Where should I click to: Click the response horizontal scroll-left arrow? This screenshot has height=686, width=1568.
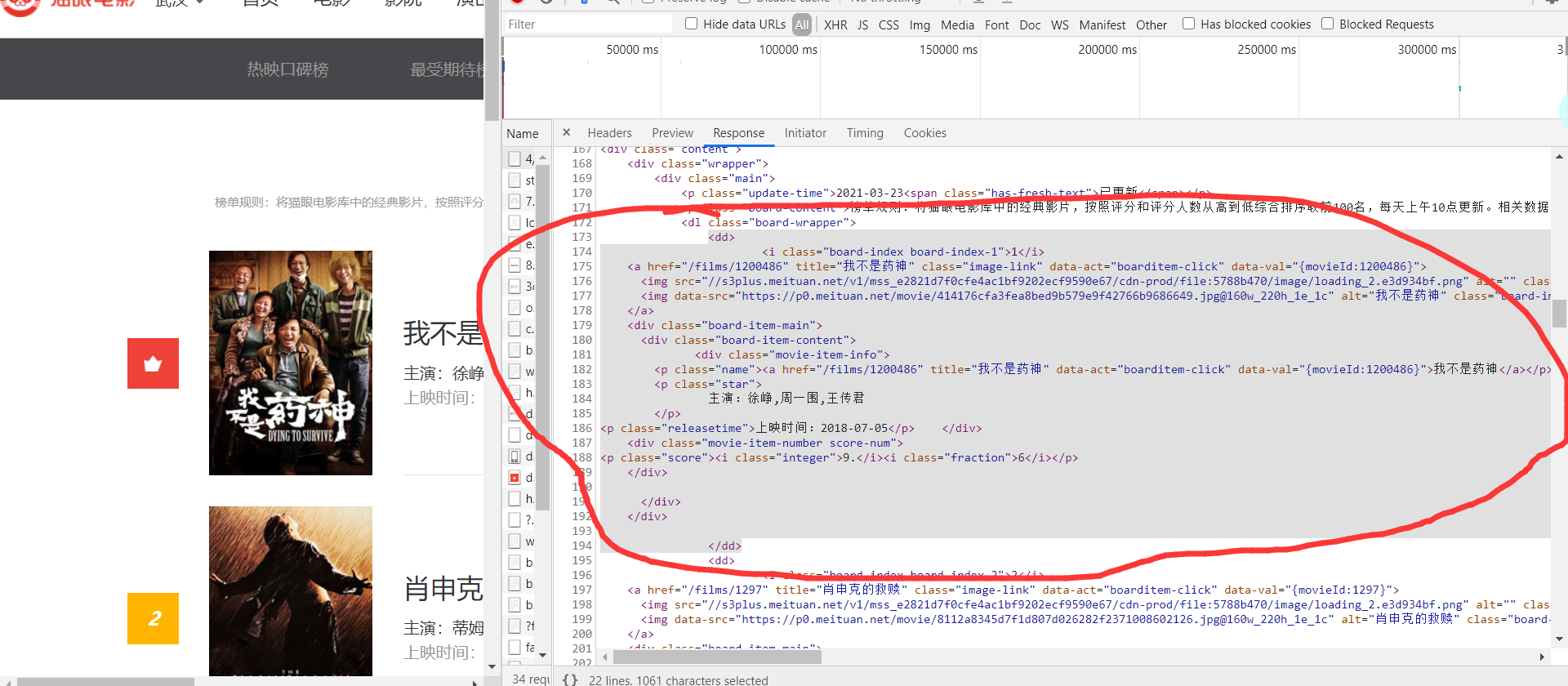[605, 657]
